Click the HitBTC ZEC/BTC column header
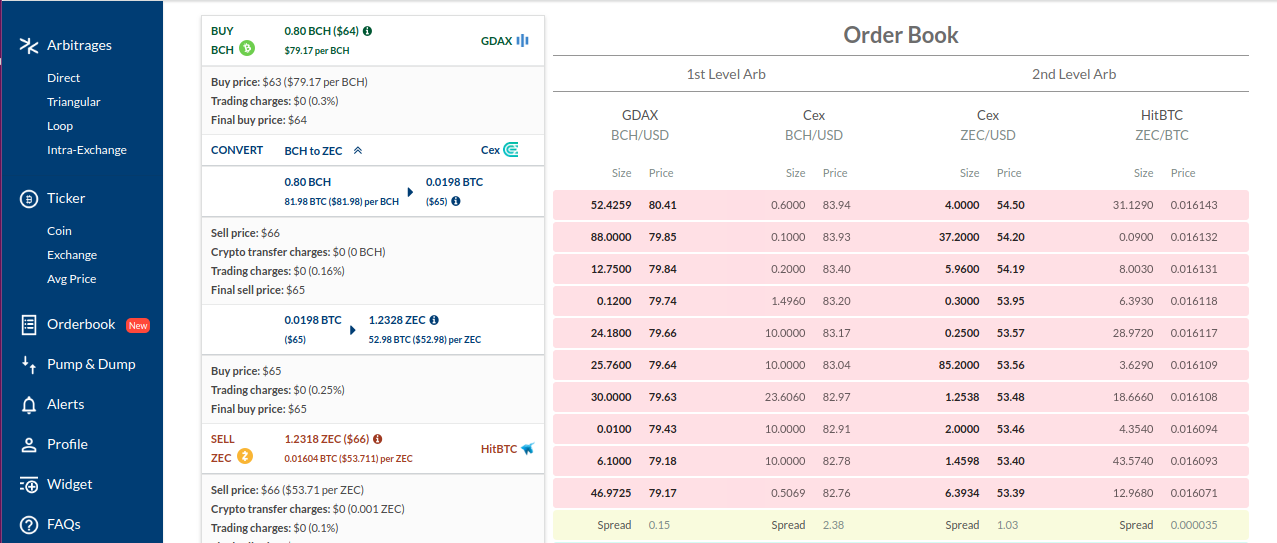 (1162, 125)
